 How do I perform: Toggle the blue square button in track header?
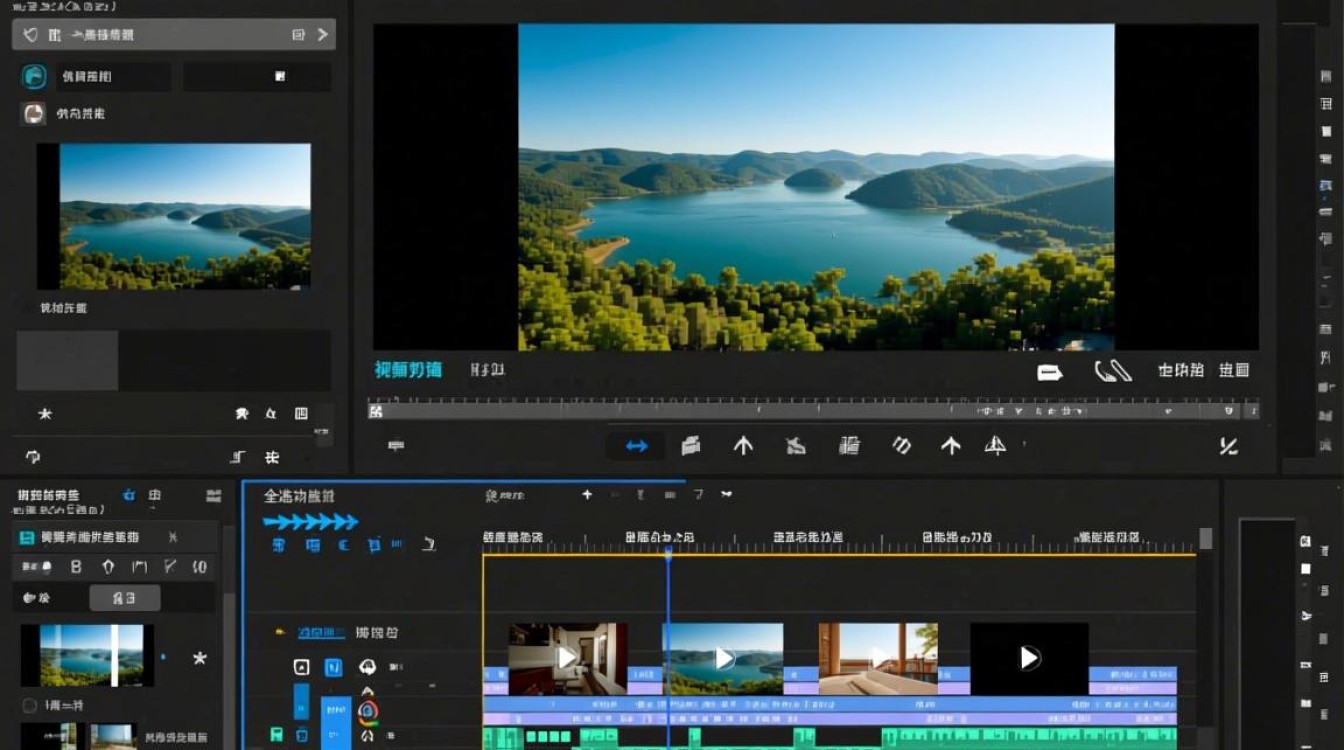pyautogui.click(x=333, y=667)
